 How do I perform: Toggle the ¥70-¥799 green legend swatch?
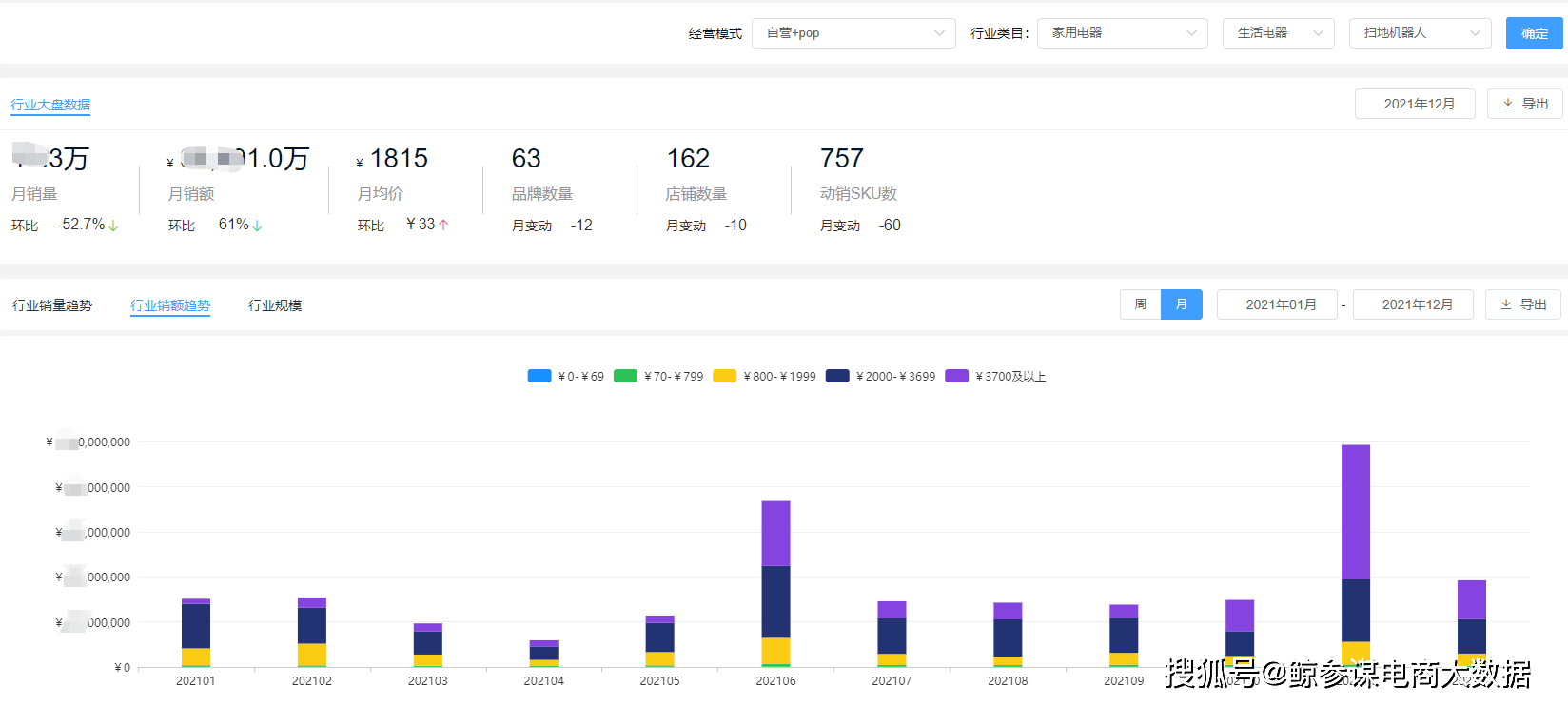pos(625,376)
